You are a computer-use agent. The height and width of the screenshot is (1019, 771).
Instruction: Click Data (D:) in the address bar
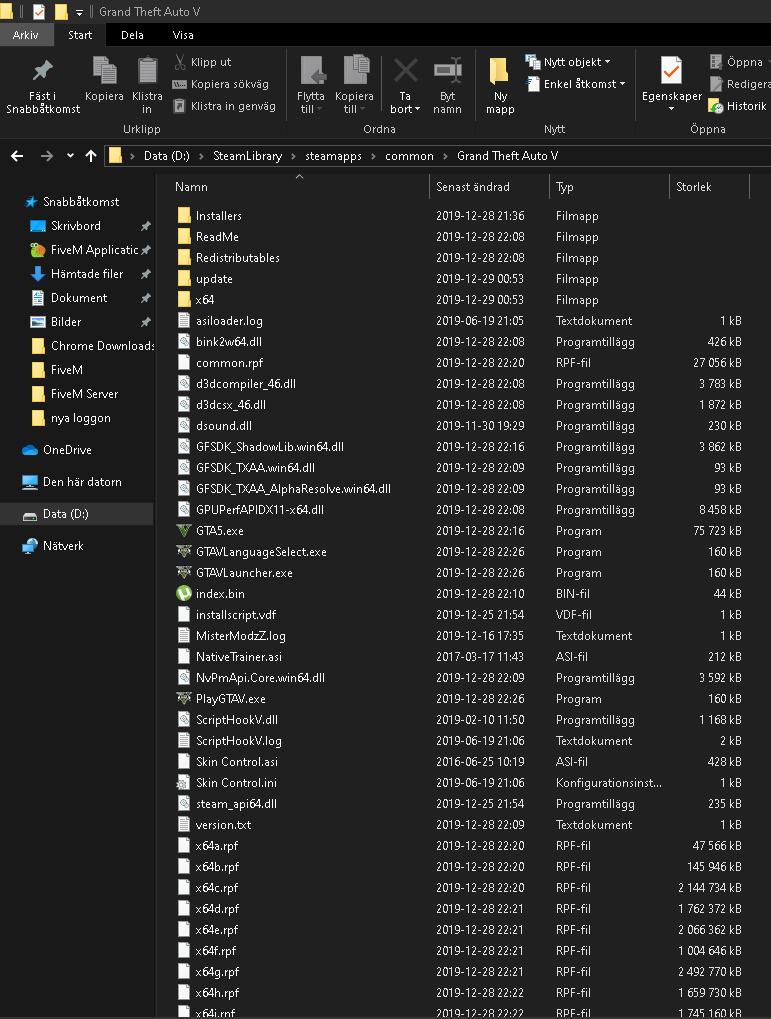point(166,156)
